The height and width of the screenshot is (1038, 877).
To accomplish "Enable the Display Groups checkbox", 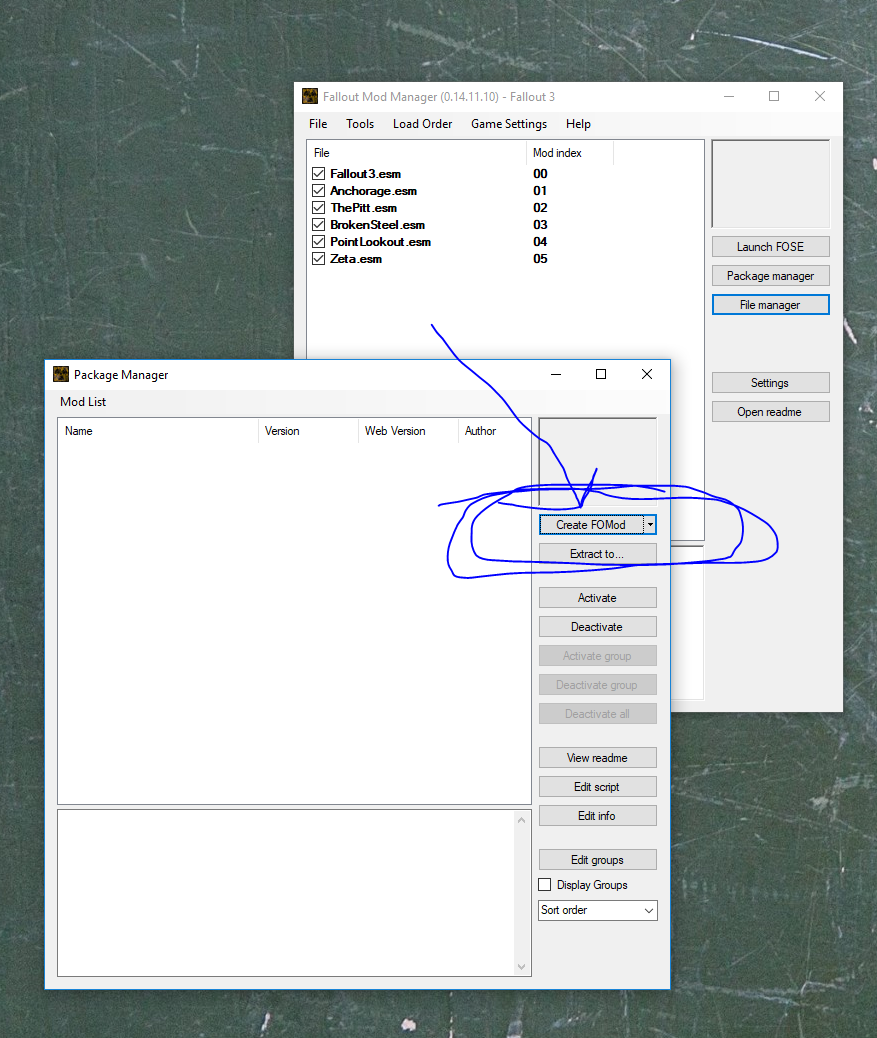I will [545, 884].
